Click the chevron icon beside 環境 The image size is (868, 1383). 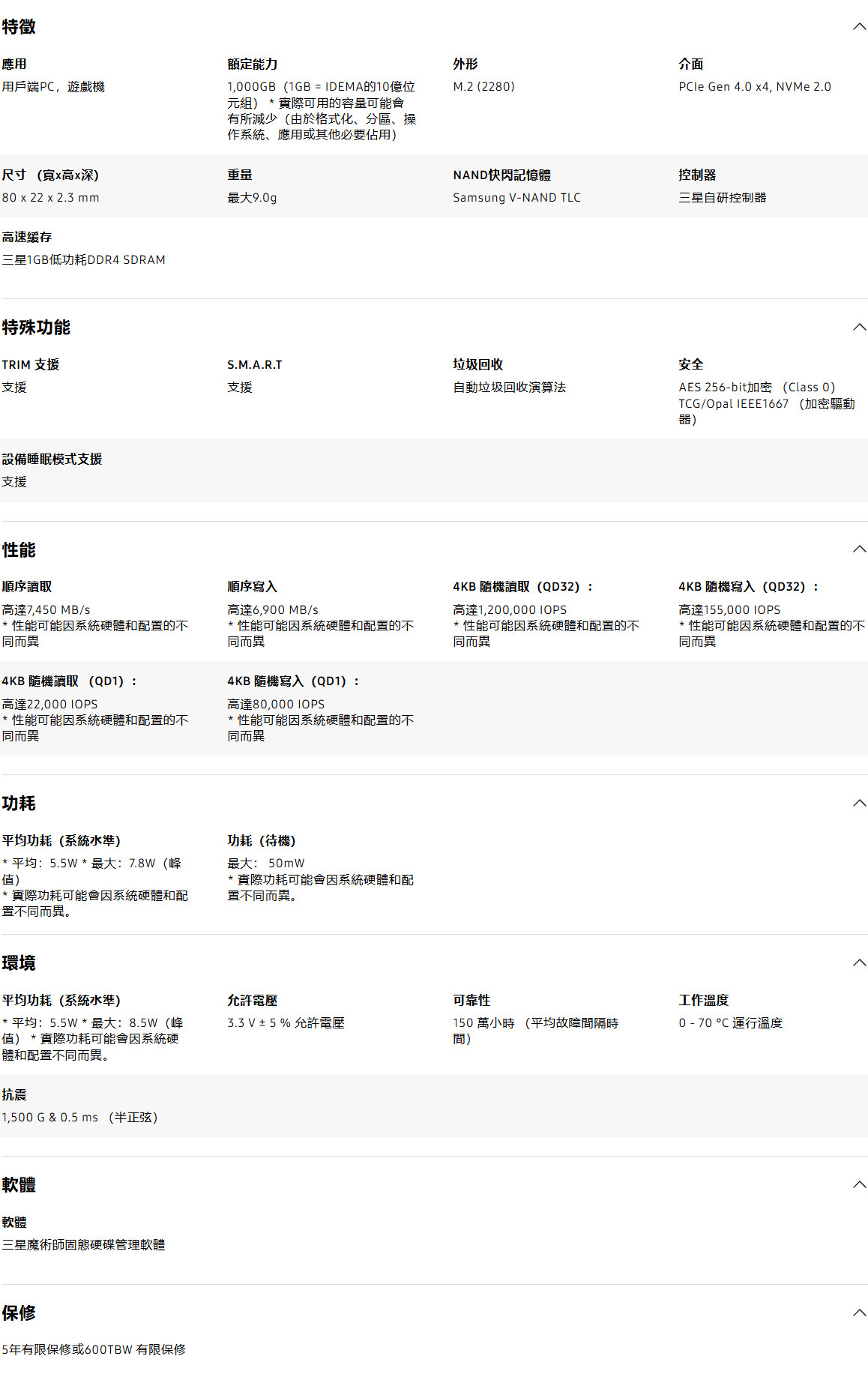pos(859,963)
